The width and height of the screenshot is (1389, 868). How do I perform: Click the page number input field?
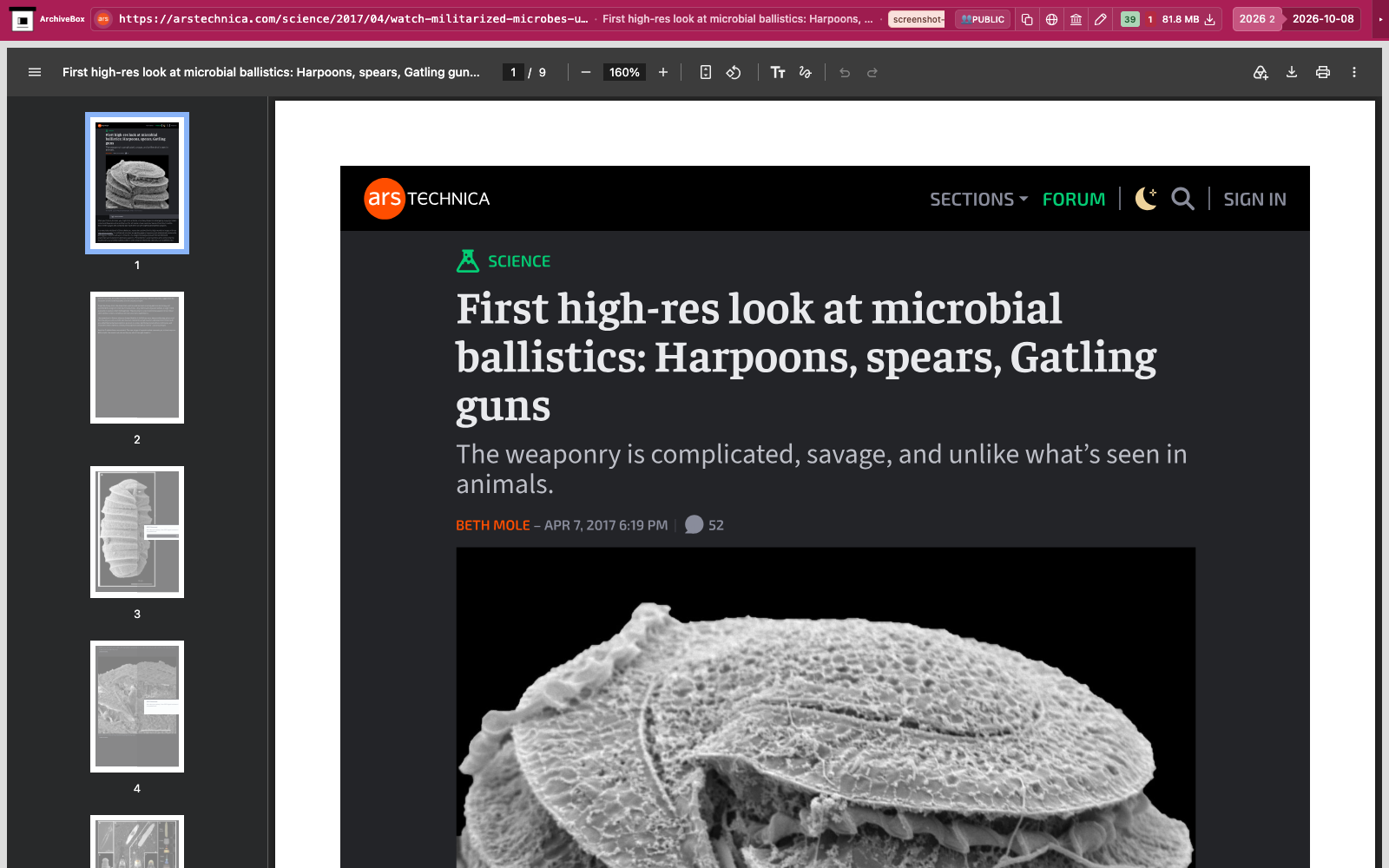point(513,72)
